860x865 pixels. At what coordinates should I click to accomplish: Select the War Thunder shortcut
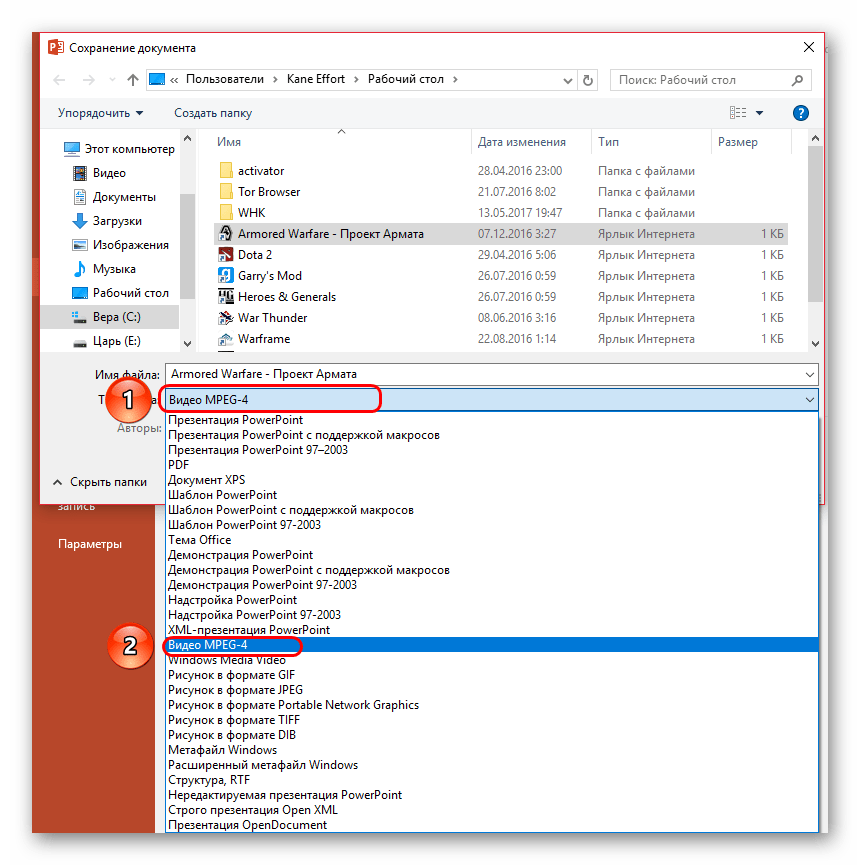click(x=282, y=317)
